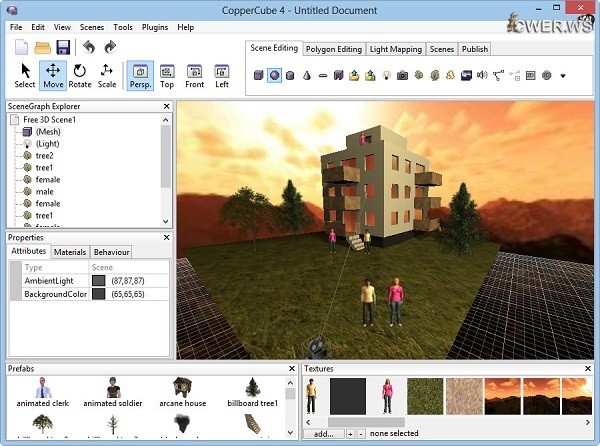Pick the BackgroundColor swatch

click(x=98, y=296)
